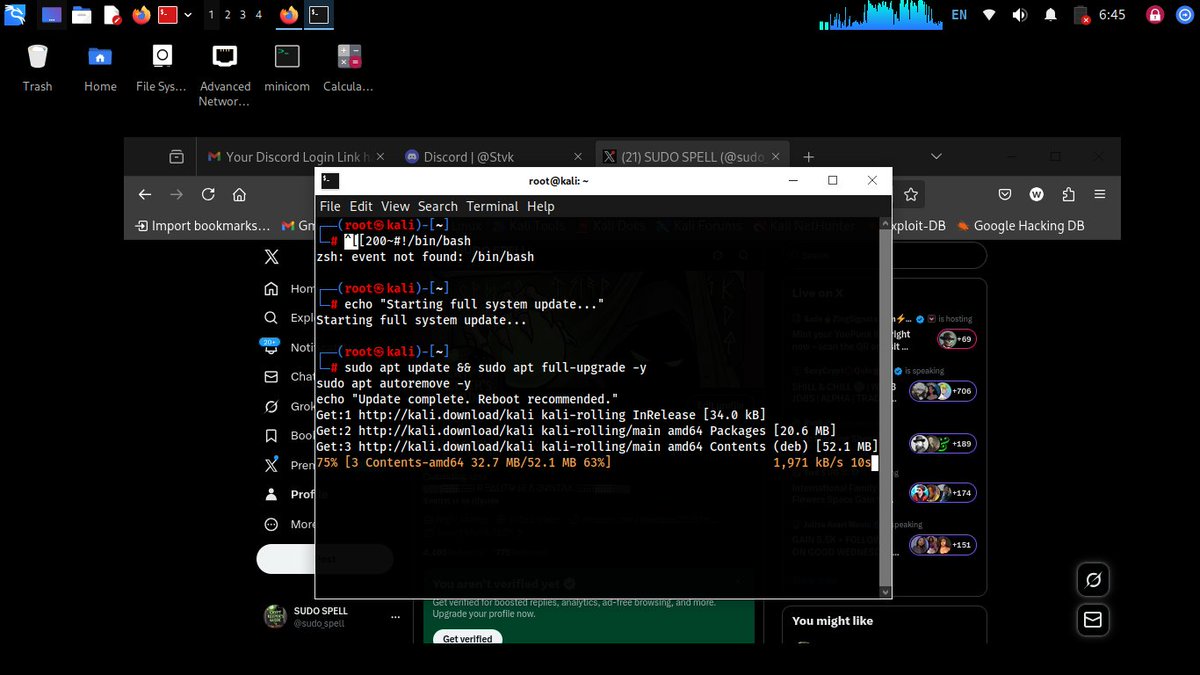Launch minicom from the desktop
1200x675 pixels.
tap(287, 56)
